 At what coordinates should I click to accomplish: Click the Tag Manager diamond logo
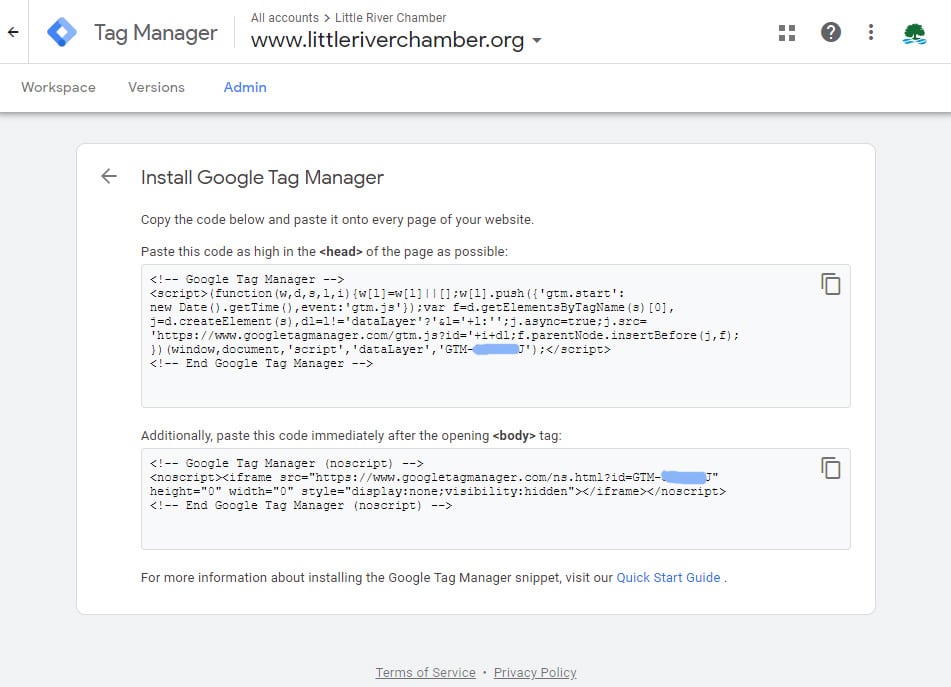coord(62,32)
